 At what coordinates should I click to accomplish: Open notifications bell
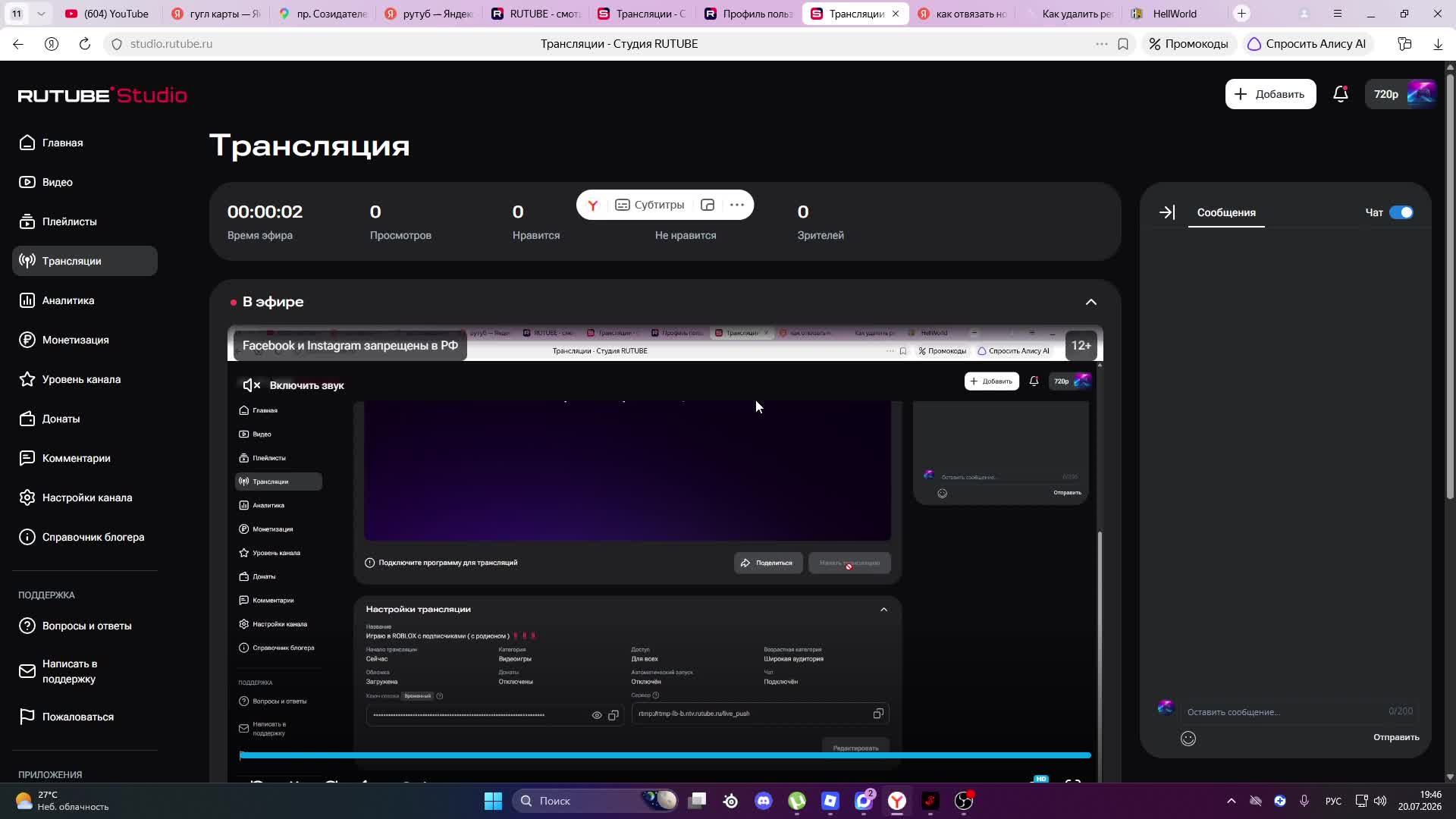pyautogui.click(x=1341, y=94)
